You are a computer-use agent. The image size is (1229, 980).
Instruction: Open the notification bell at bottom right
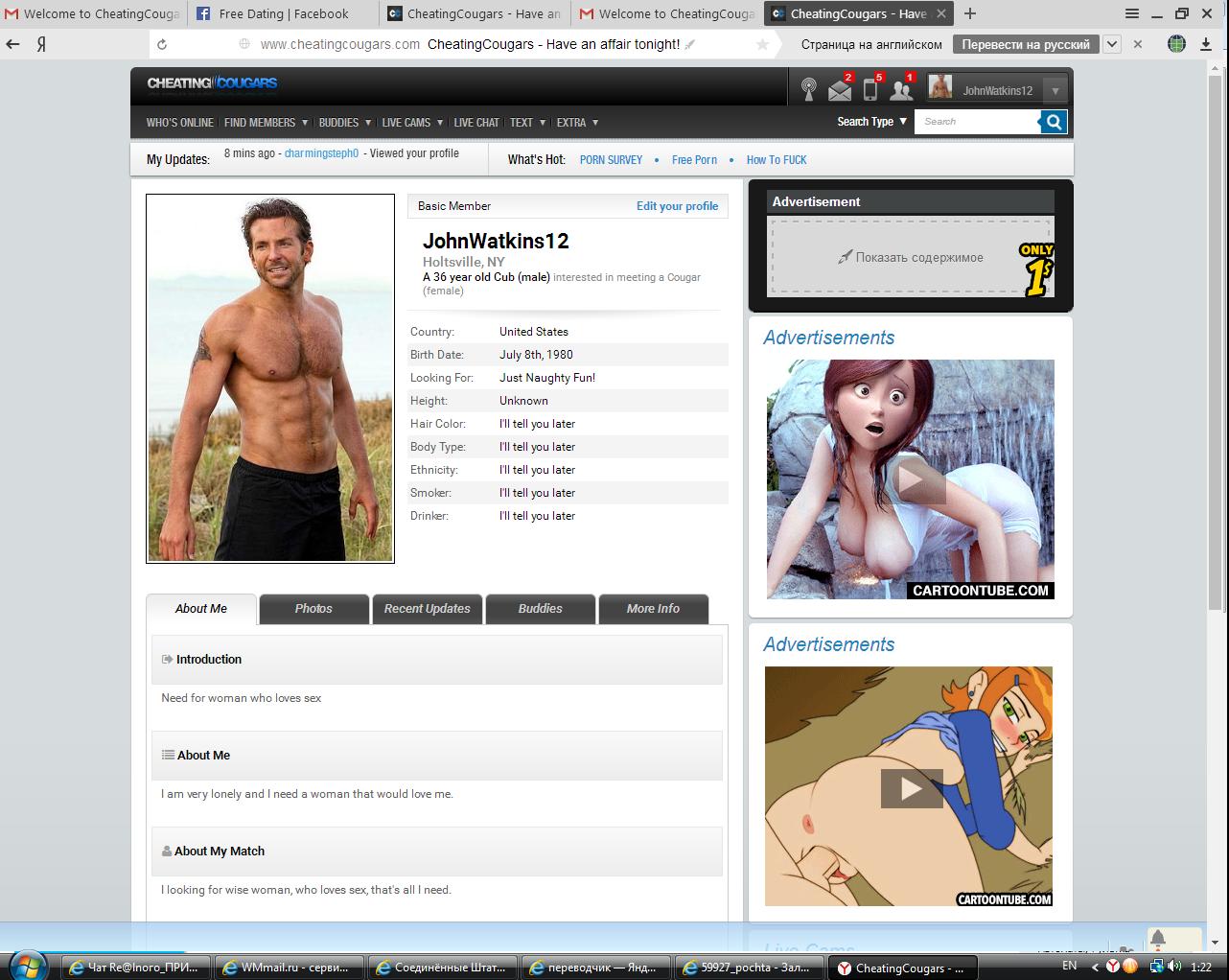coord(1158,939)
